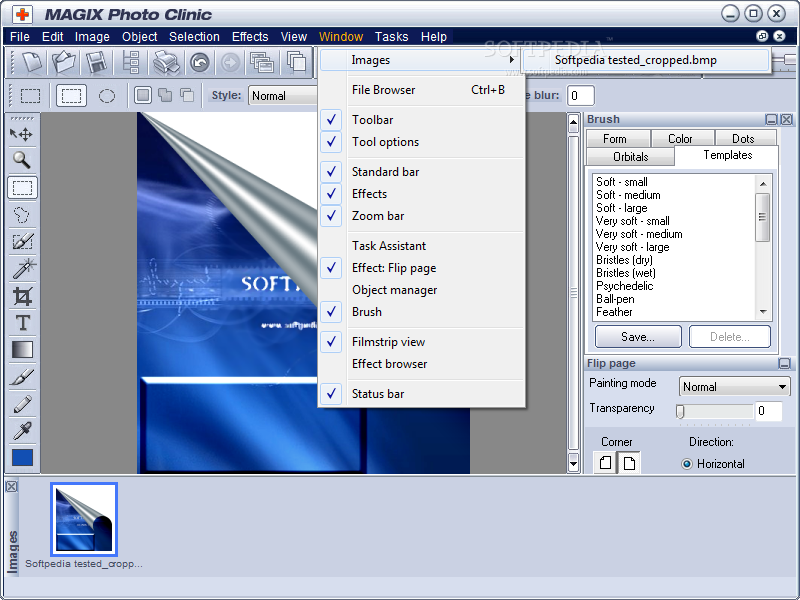Switch to the Dots tab

coord(743,139)
